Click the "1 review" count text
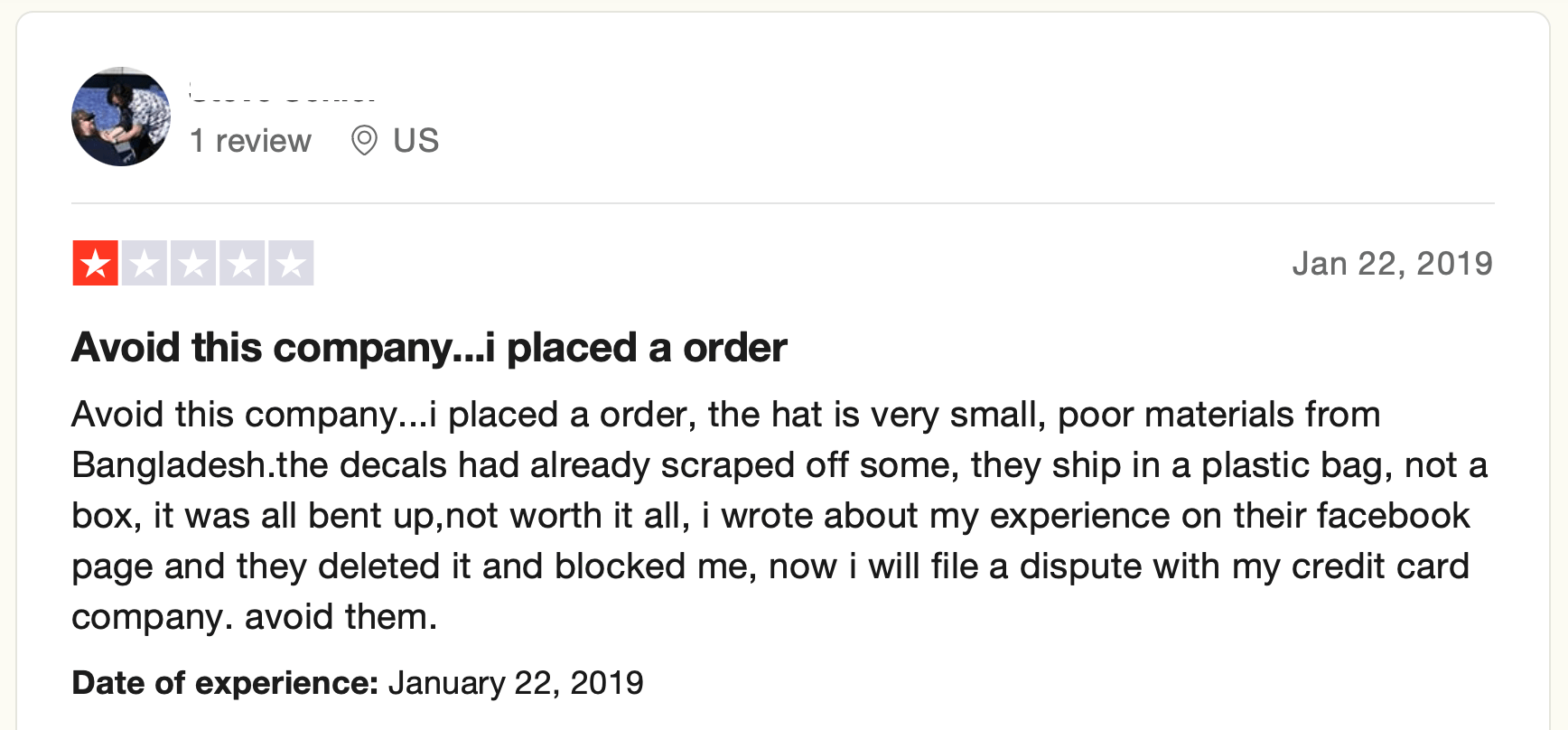Screen dimensions: 1568x730 tap(250, 141)
